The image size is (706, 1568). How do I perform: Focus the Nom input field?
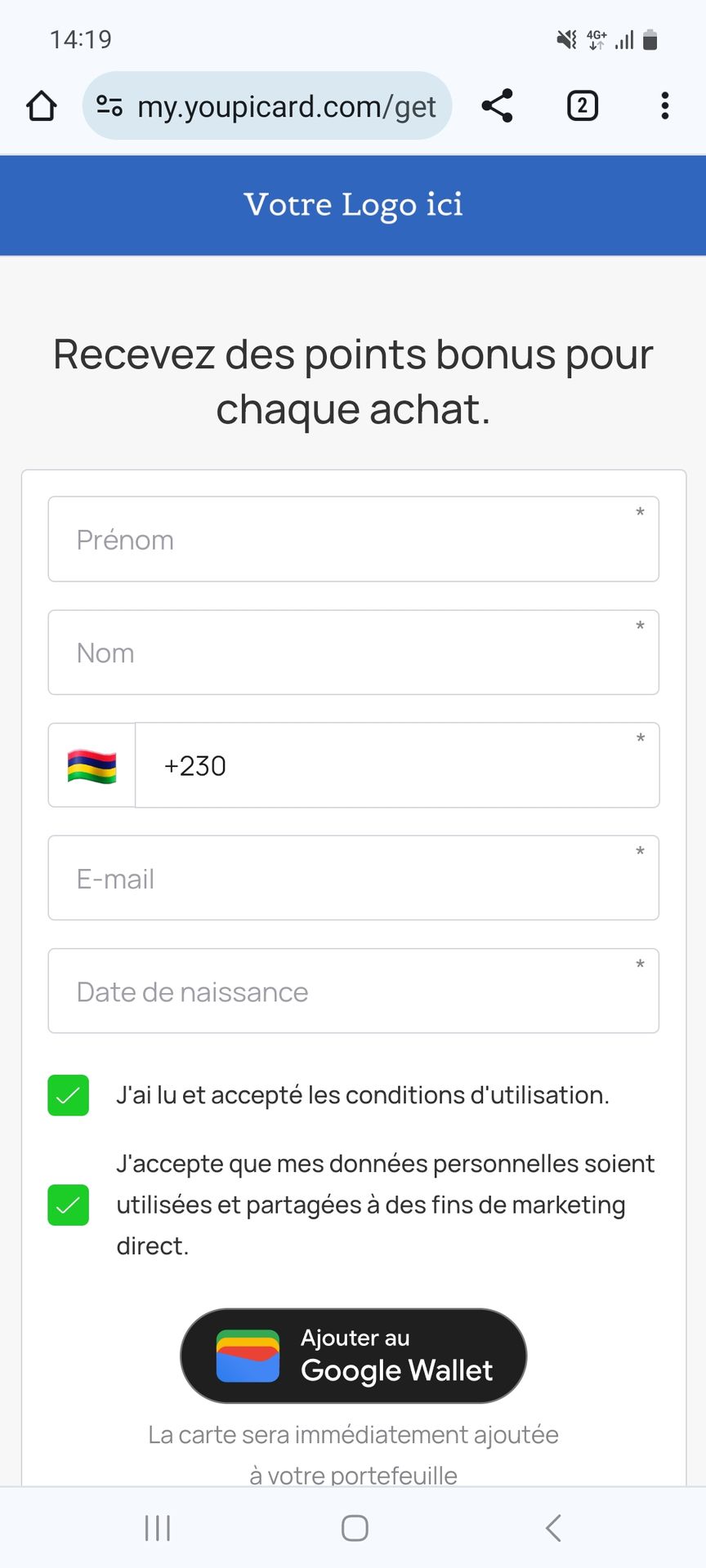click(353, 653)
